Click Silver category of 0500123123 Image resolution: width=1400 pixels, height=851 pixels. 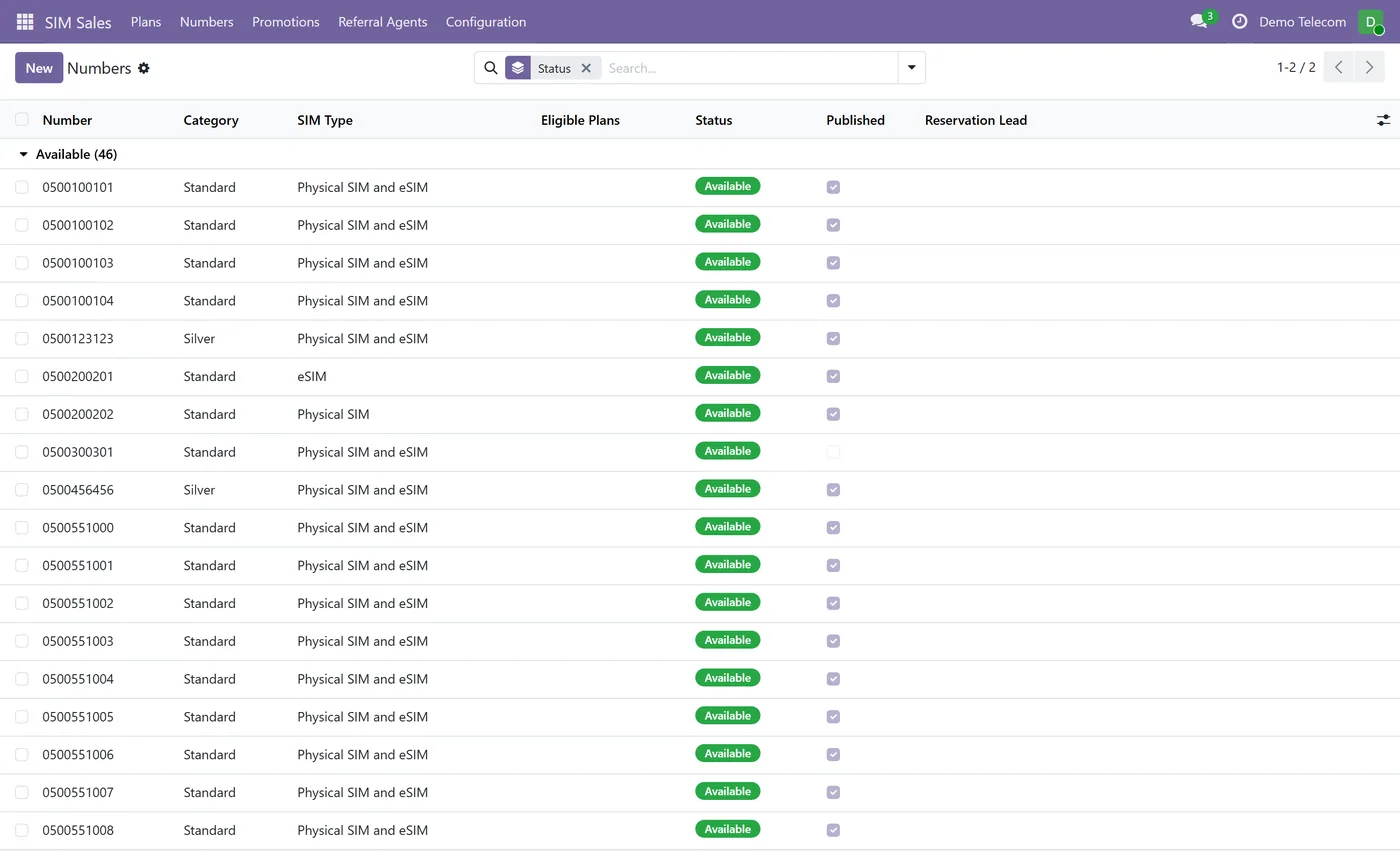pyautogui.click(x=199, y=339)
